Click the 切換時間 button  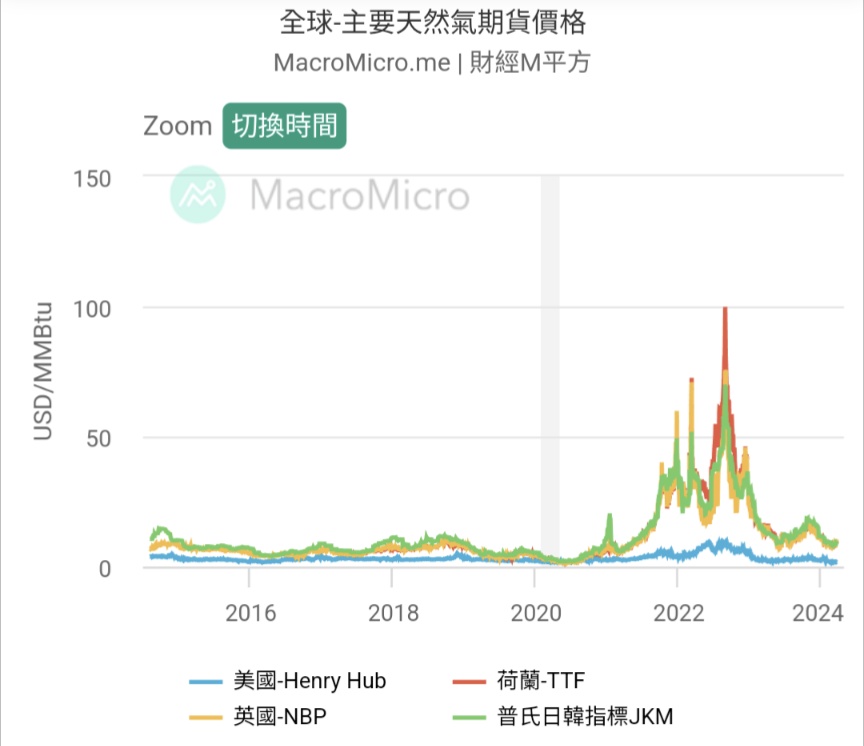tap(284, 126)
